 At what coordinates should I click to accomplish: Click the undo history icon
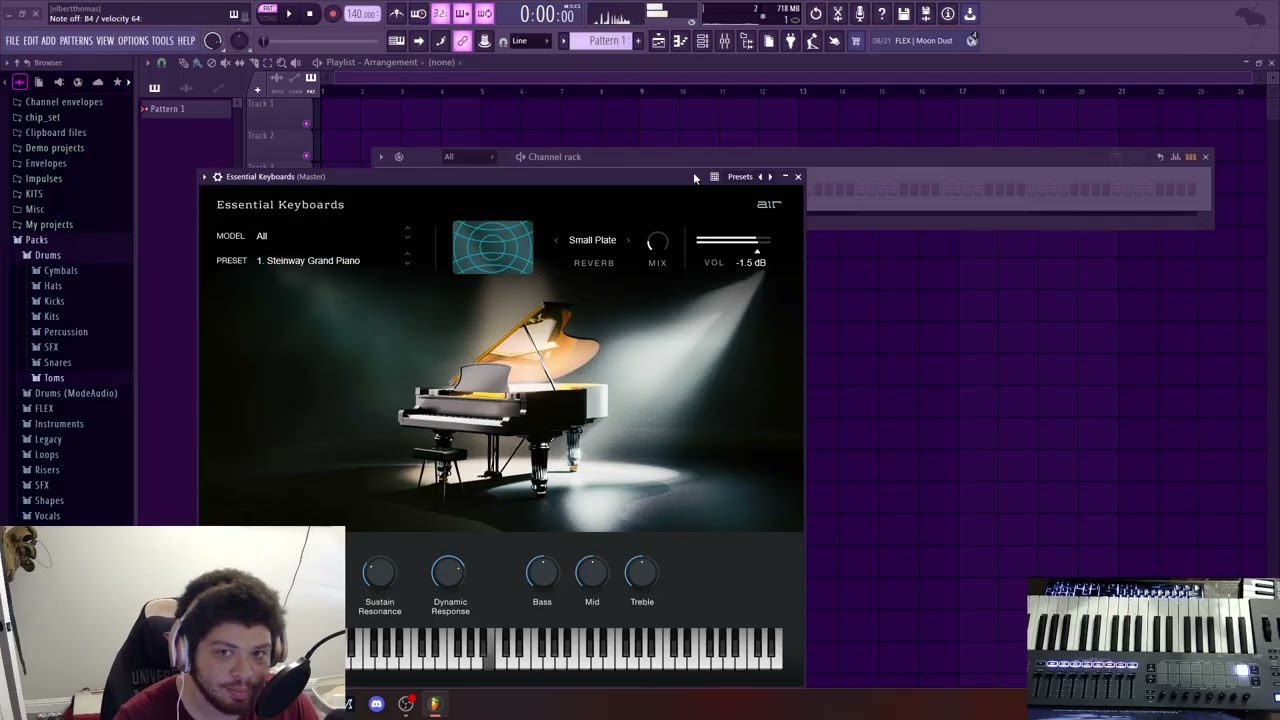(x=816, y=14)
